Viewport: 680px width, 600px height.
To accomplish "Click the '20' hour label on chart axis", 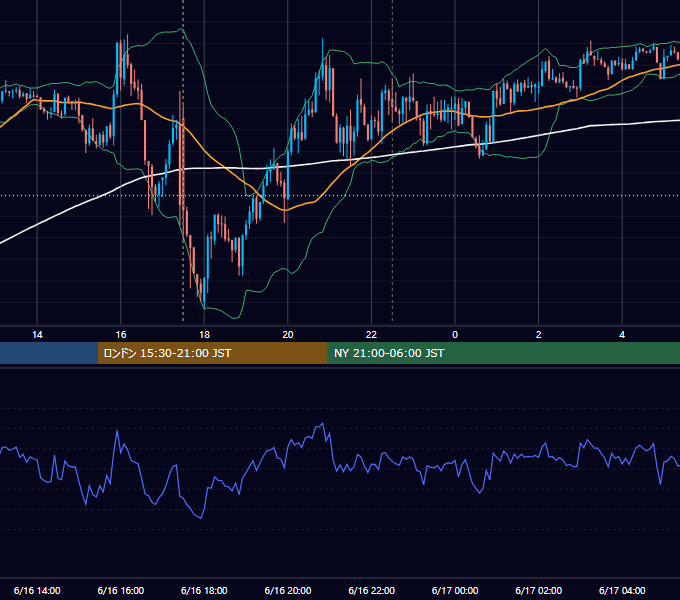I will tap(288, 335).
